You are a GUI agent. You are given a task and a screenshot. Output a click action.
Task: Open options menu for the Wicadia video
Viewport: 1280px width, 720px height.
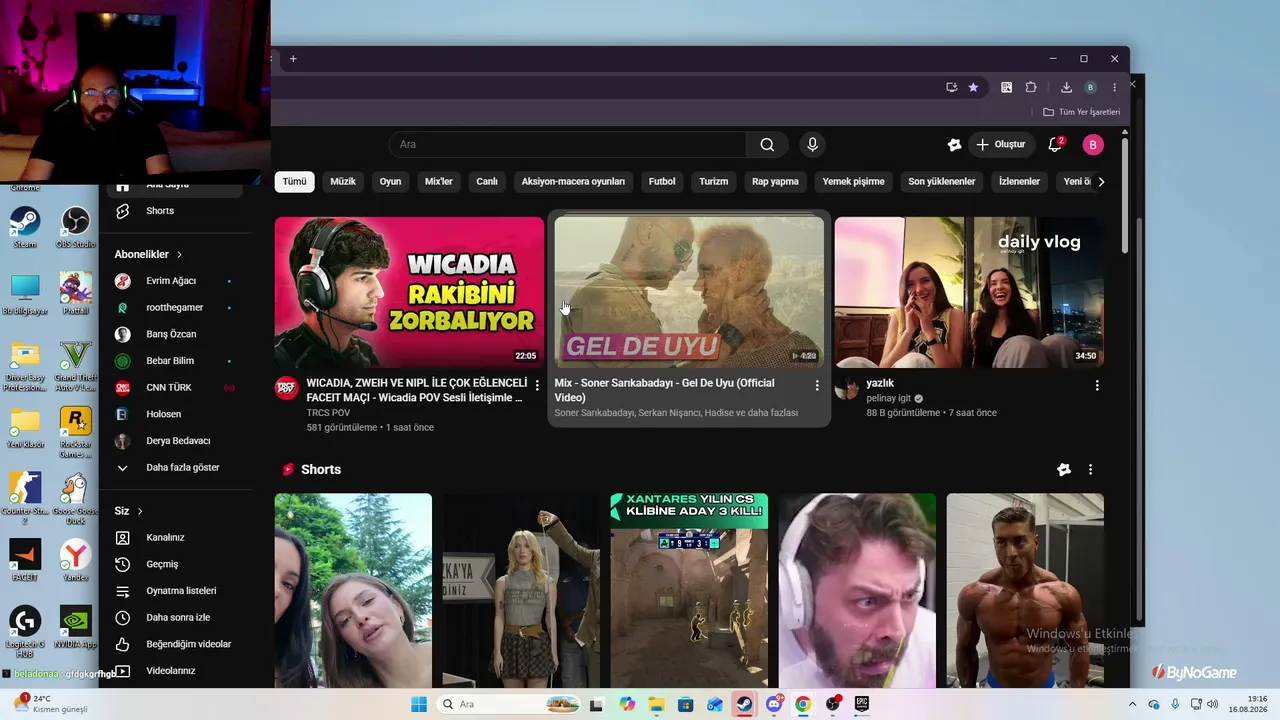tap(537, 385)
